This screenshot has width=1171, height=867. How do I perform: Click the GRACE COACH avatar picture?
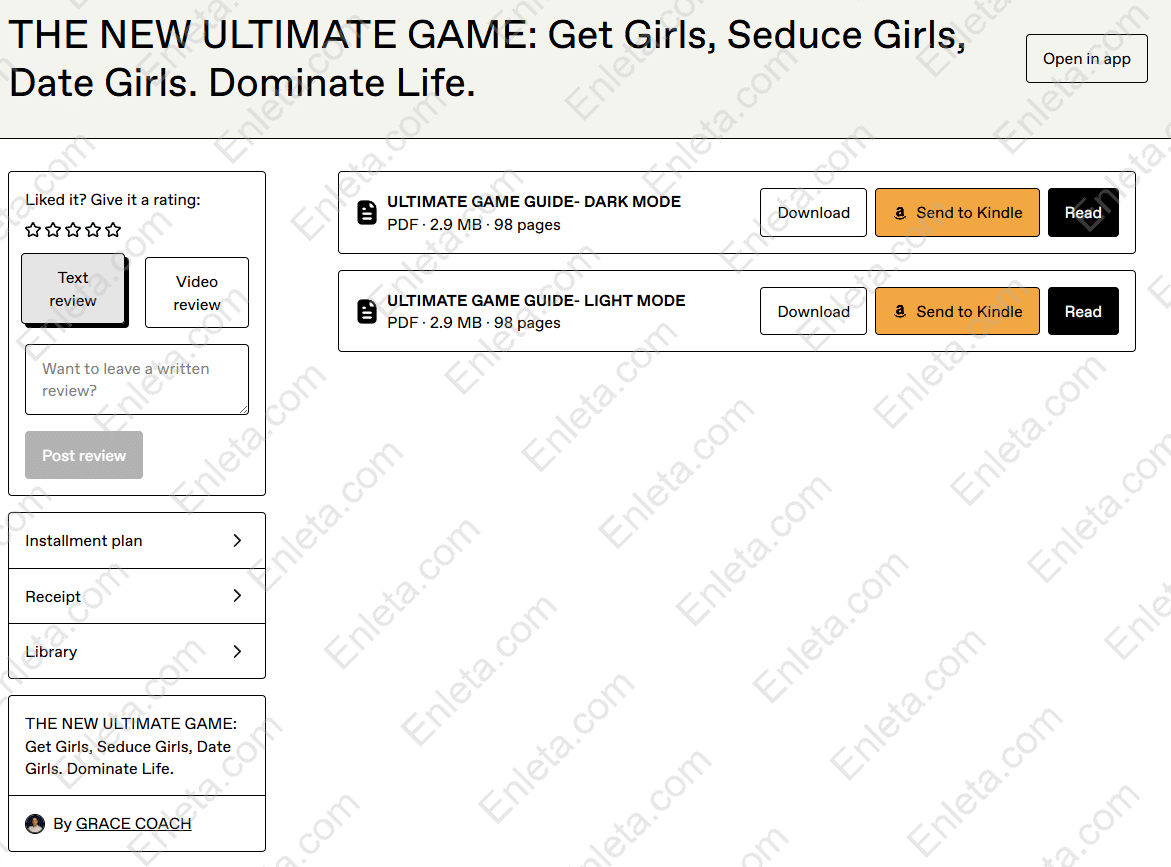click(35, 824)
